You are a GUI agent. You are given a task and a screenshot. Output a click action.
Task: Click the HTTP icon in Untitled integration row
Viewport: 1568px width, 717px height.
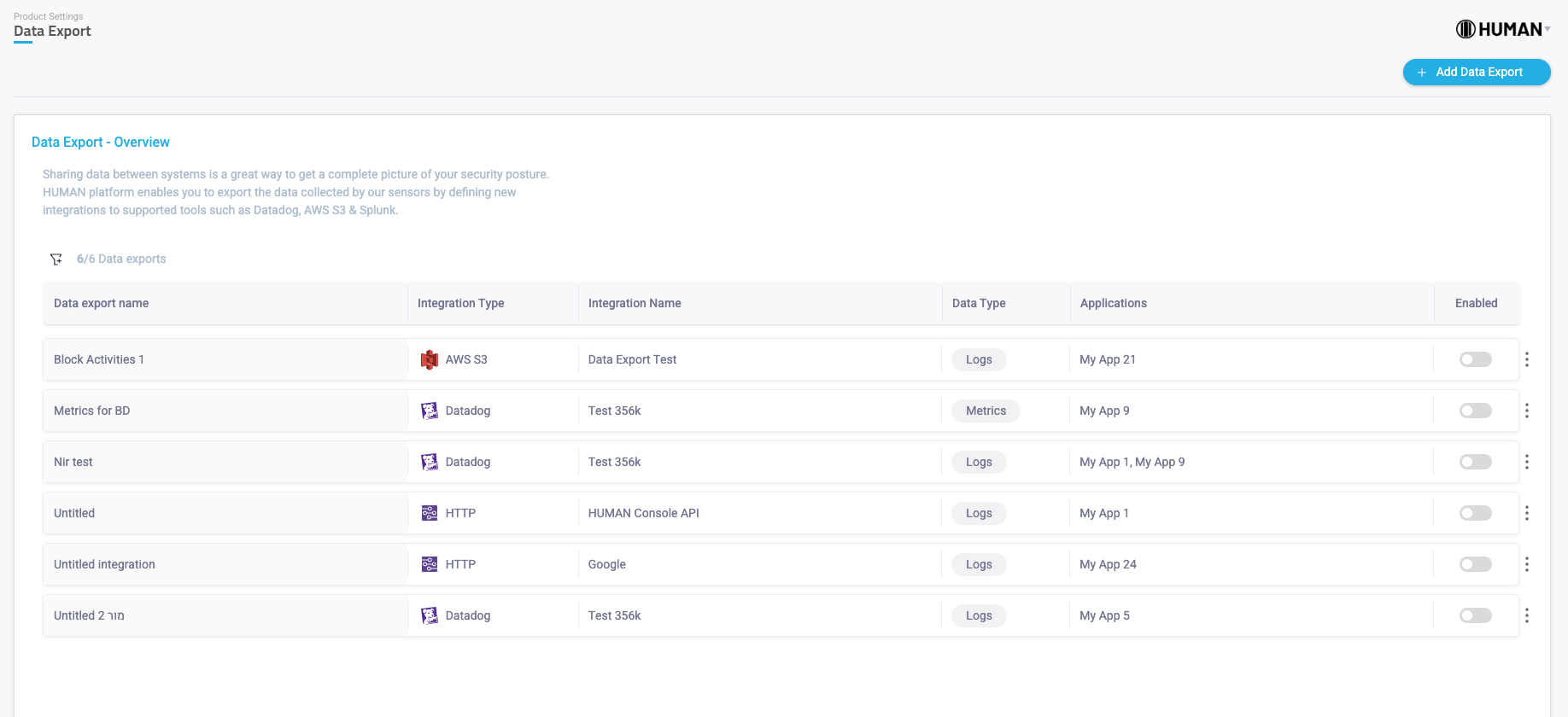(430, 564)
